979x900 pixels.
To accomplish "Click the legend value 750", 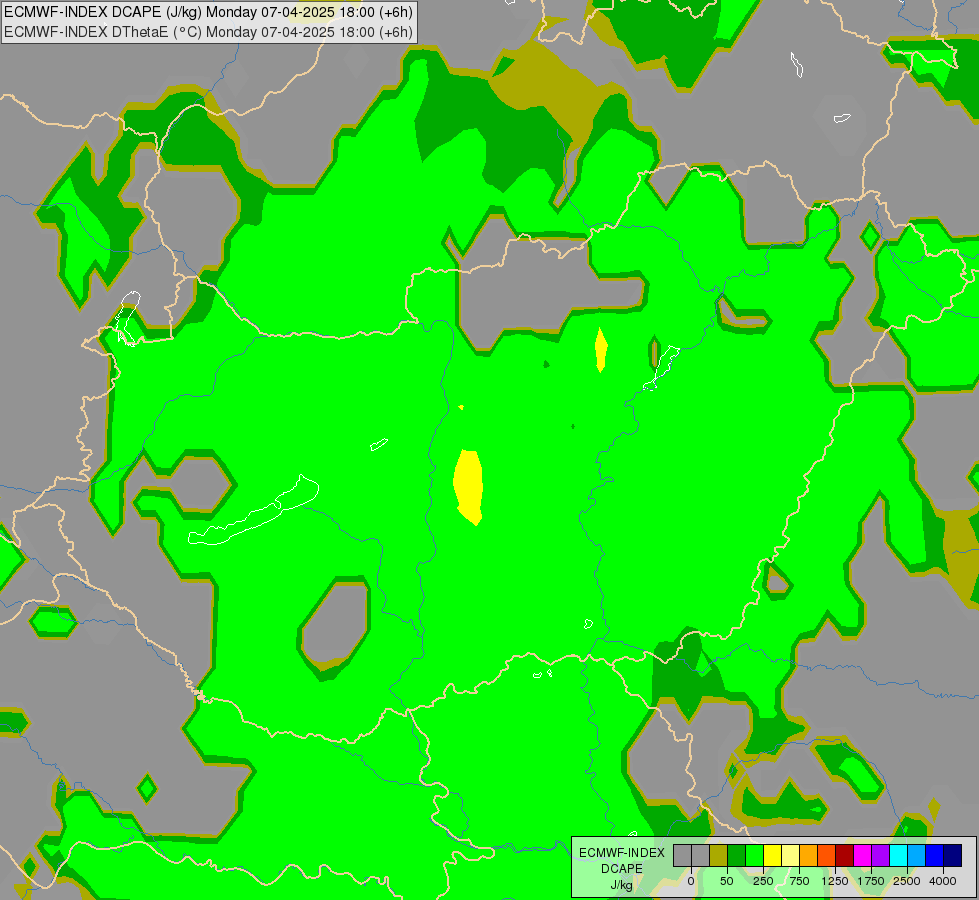I will click(799, 881).
